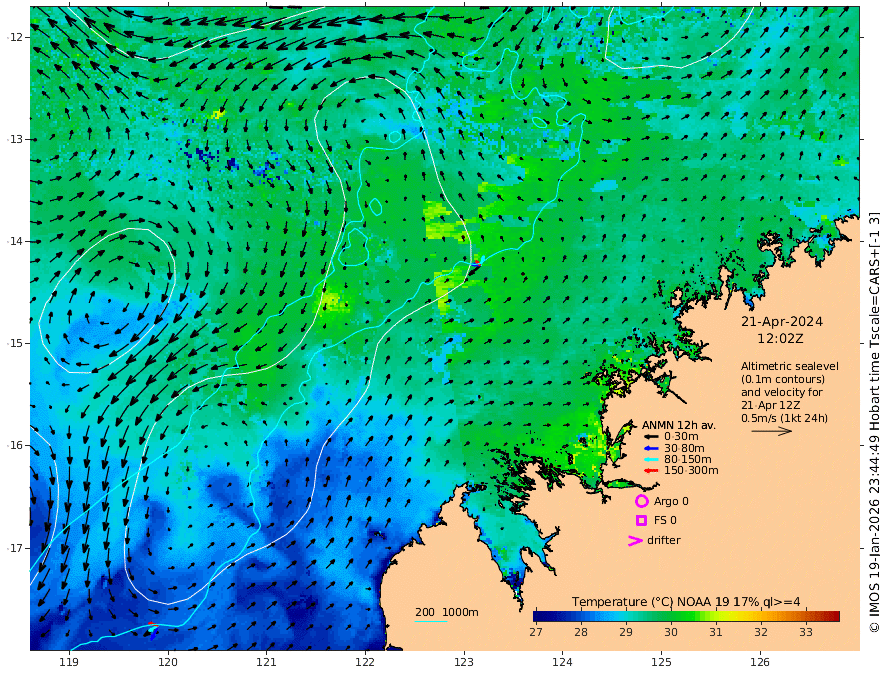Click the longitude axis label 126
880x680 pixels.
pyautogui.click(x=760, y=663)
